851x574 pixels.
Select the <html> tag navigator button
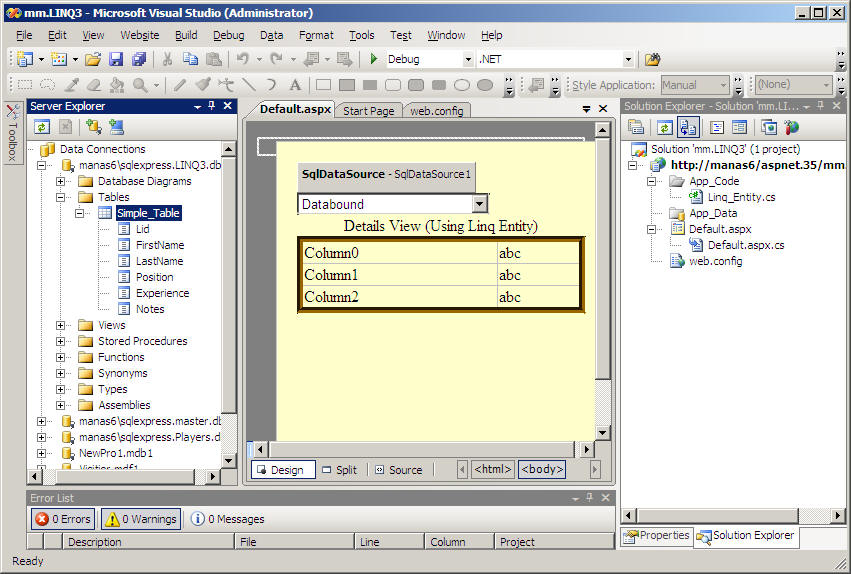click(x=492, y=469)
